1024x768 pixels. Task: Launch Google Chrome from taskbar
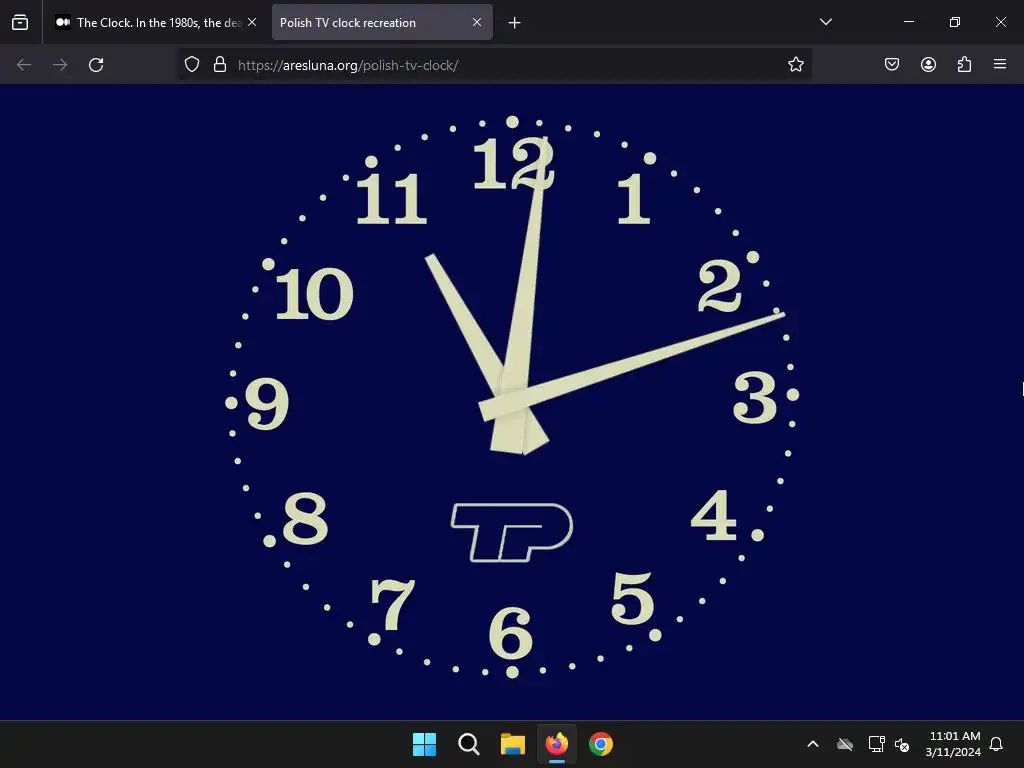click(x=601, y=744)
